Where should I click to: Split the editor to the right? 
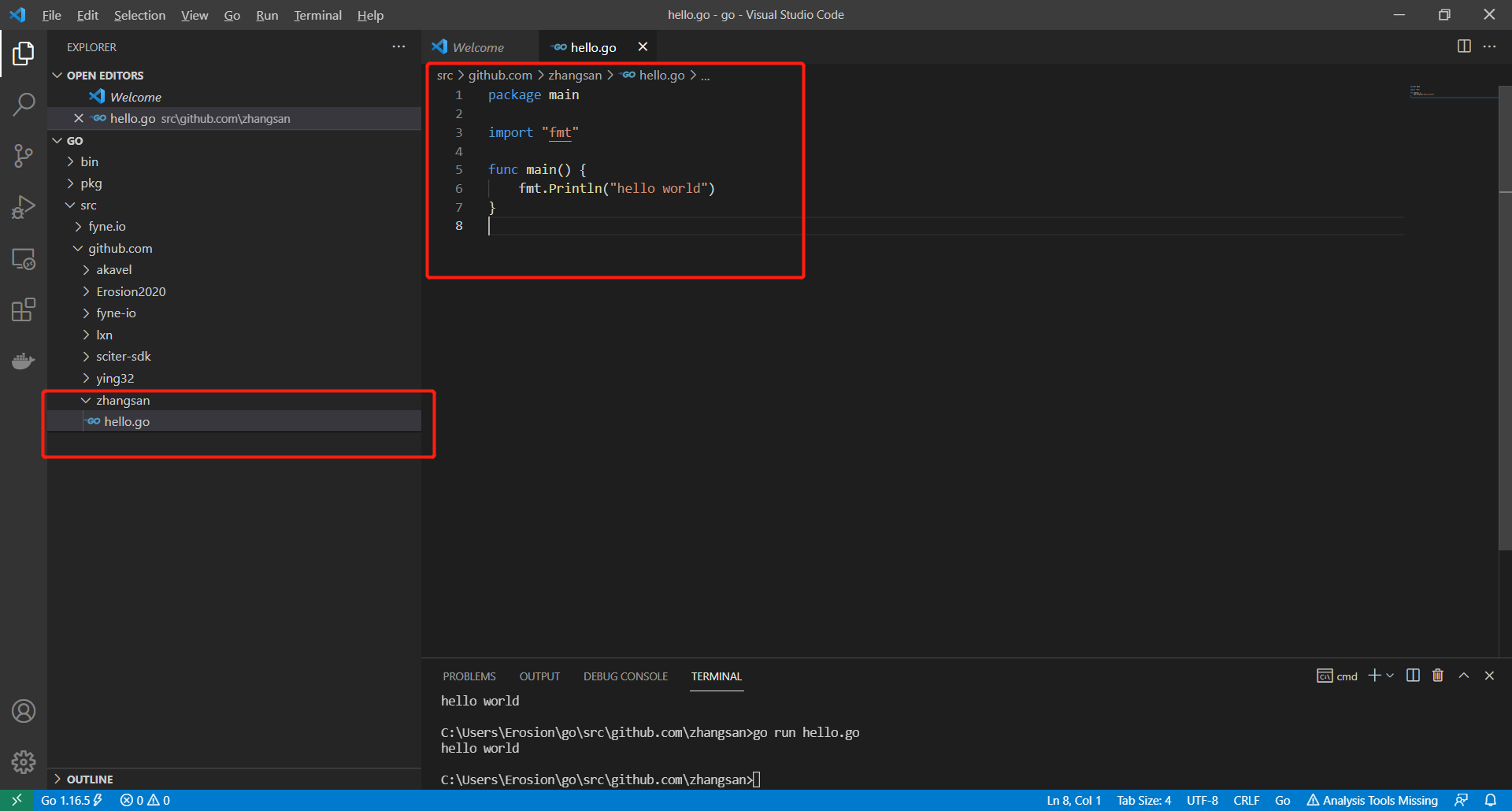pos(1464,46)
